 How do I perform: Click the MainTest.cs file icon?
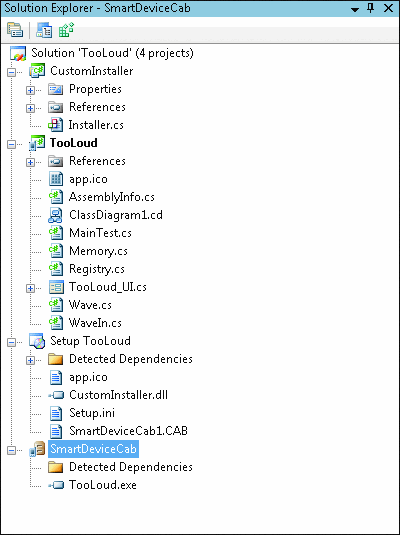pyautogui.click(x=56, y=233)
